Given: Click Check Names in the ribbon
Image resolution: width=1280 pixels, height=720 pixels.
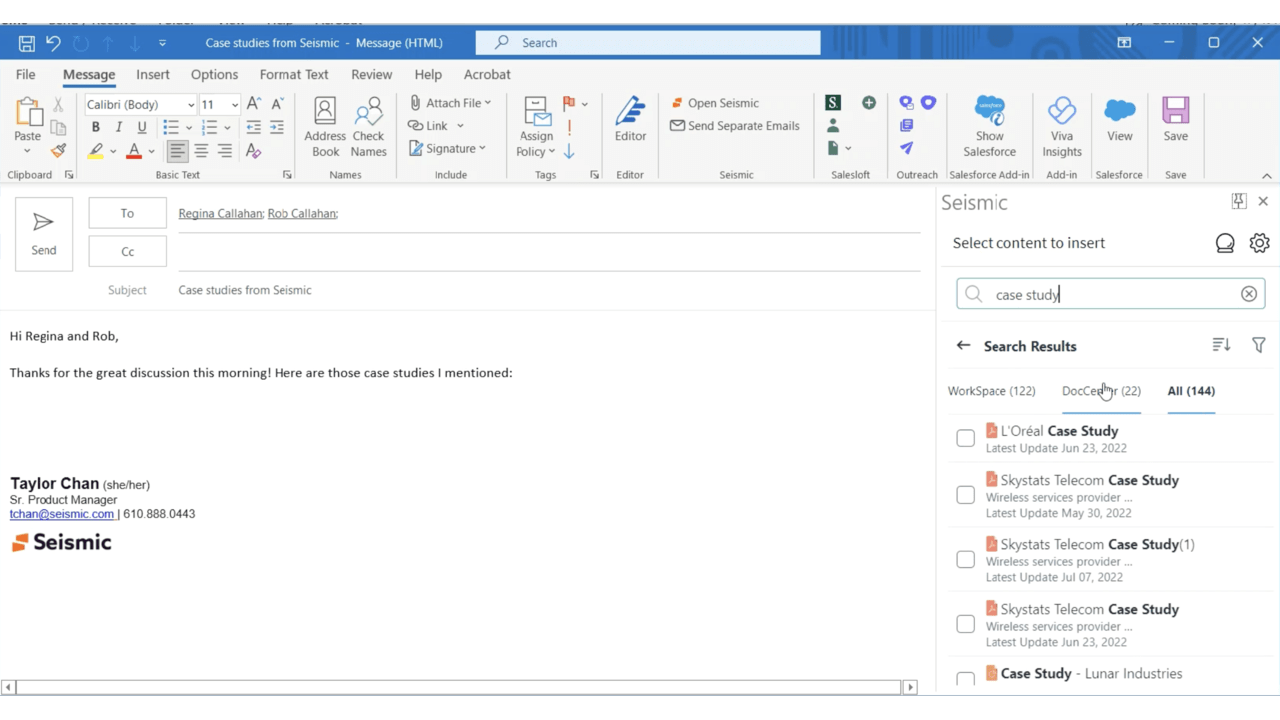Looking at the screenshot, I should tap(368, 127).
